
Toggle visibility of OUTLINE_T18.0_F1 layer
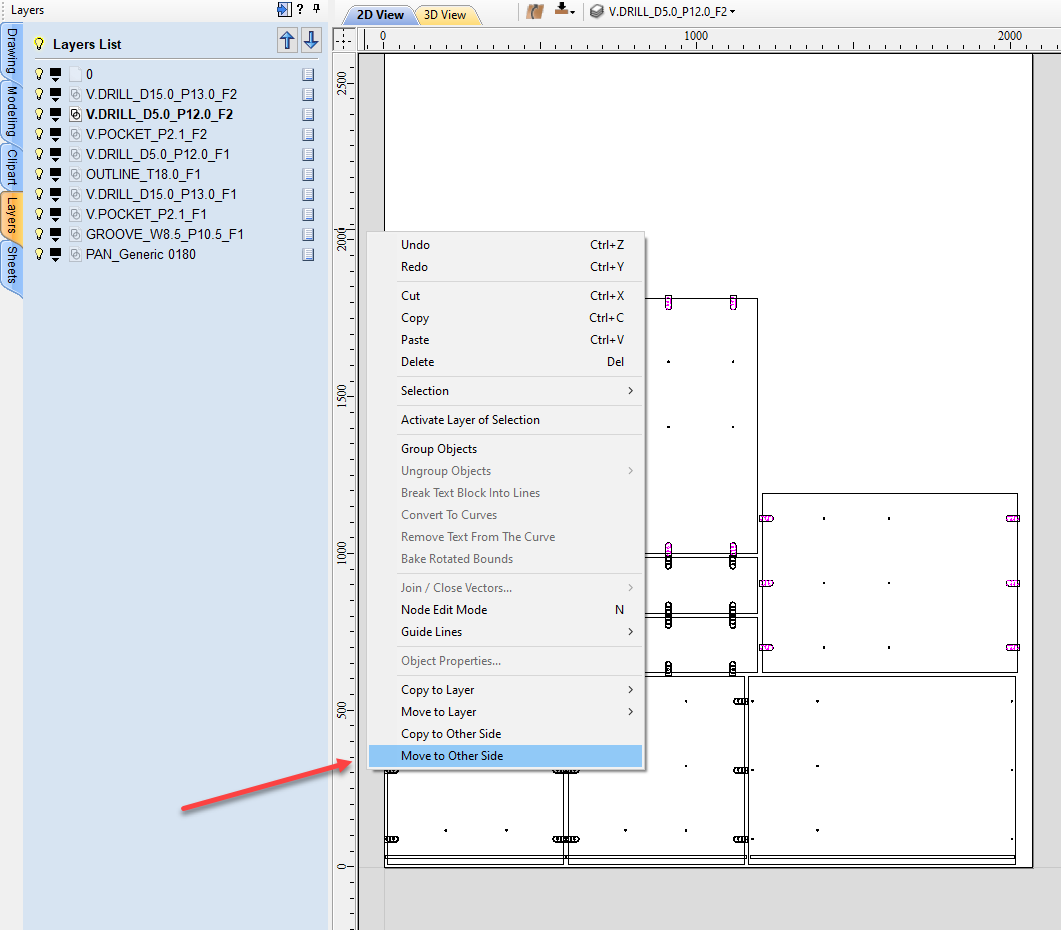[39, 174]
